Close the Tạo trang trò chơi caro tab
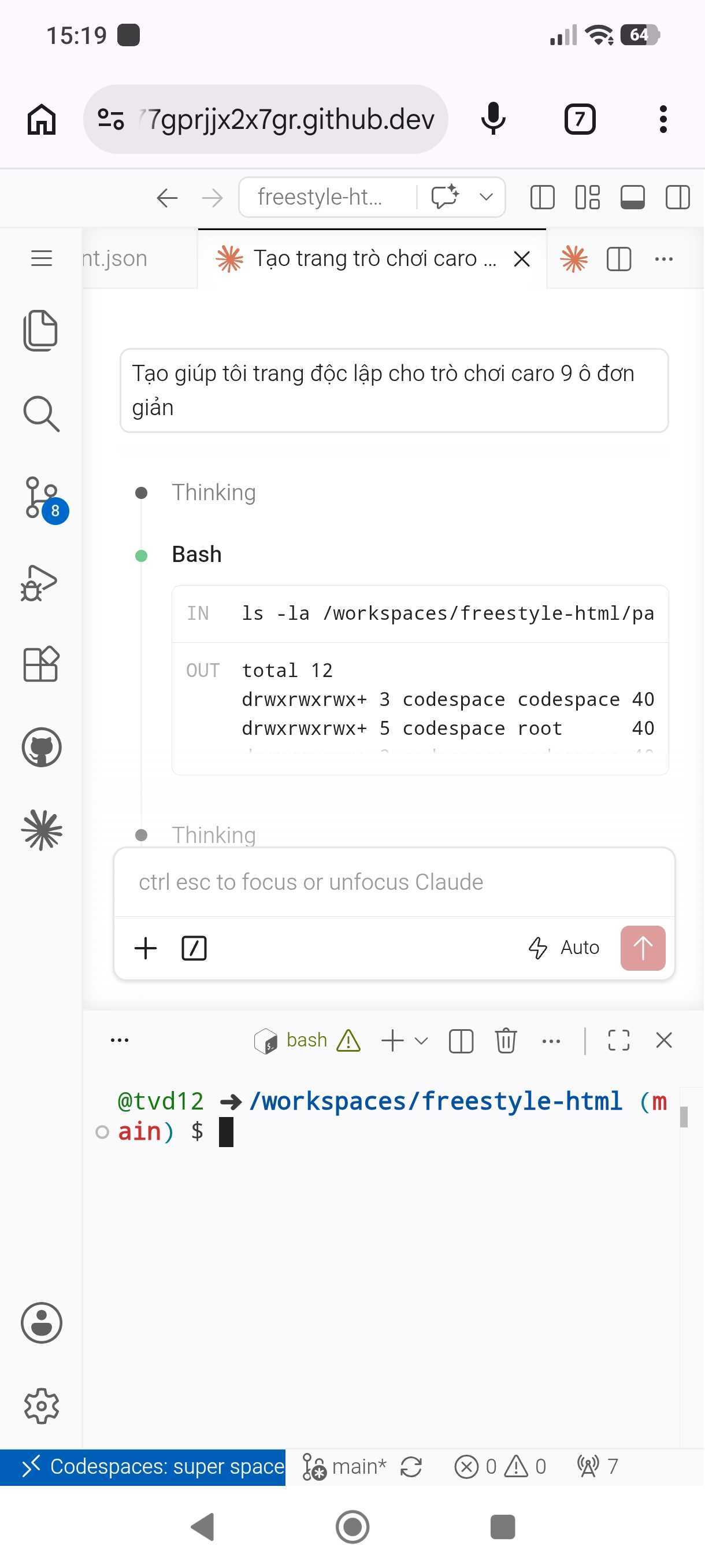Screen dimensions: 705x1568 click(522, 259)
